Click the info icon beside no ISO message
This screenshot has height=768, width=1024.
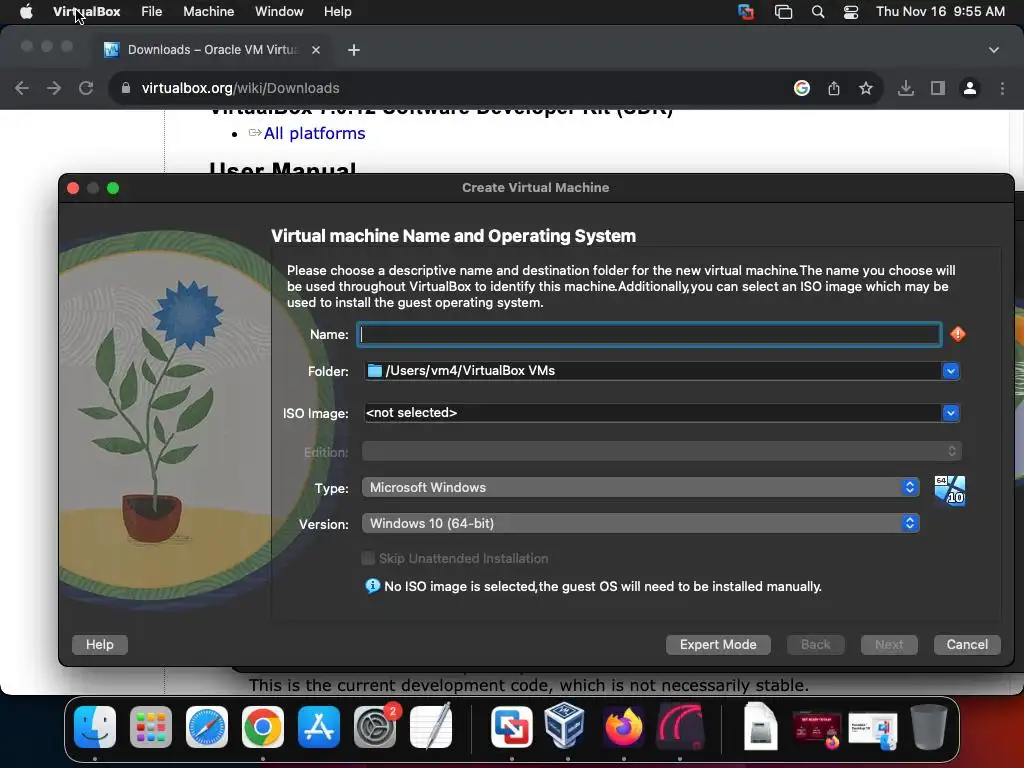click(372, 586)
